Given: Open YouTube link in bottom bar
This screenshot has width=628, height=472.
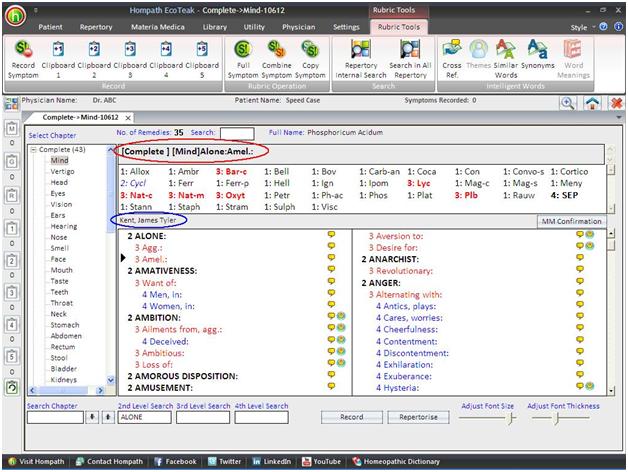Looking at the screenshot, I should [x=321, y=462].
